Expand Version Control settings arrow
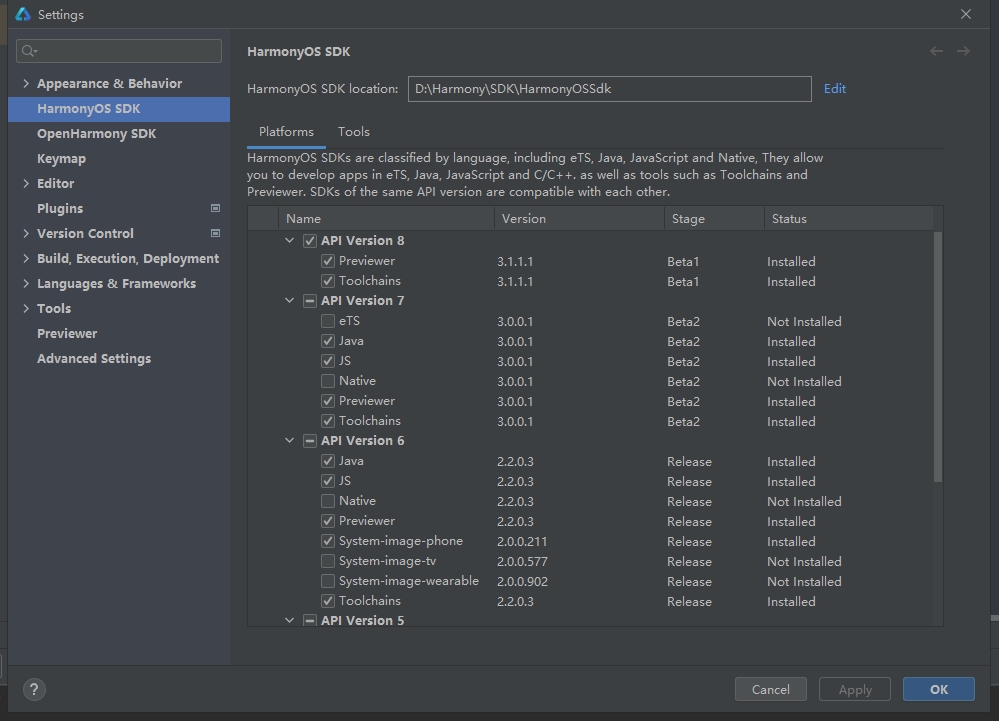The image size is (999, 721). (x=25, y=233)
